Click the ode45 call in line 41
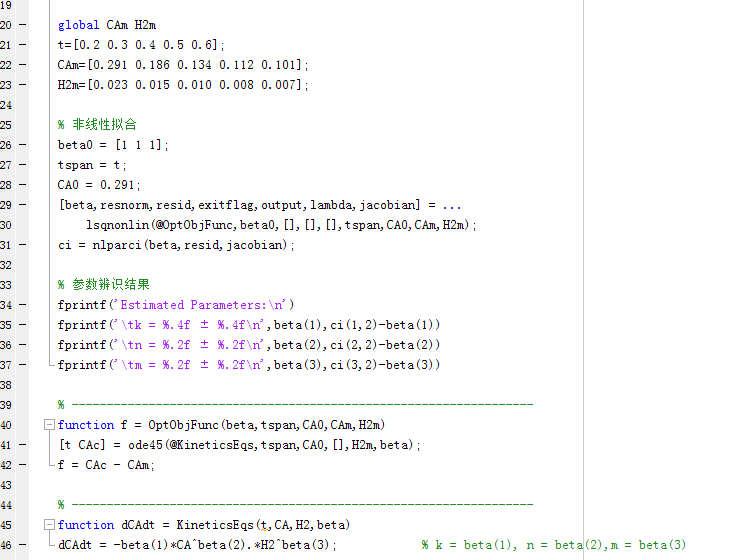The height and width of the screenshot is (560, 733). pos(148,445)
